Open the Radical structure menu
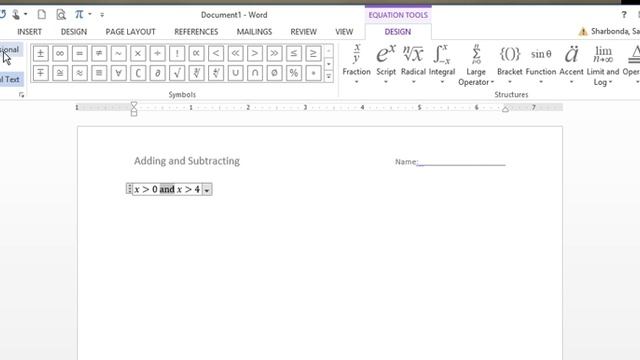 click(x=413, y=64)
